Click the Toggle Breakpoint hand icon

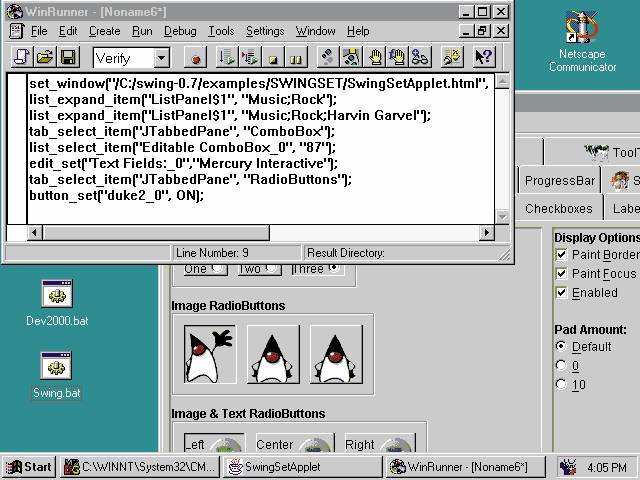[374, 58]
